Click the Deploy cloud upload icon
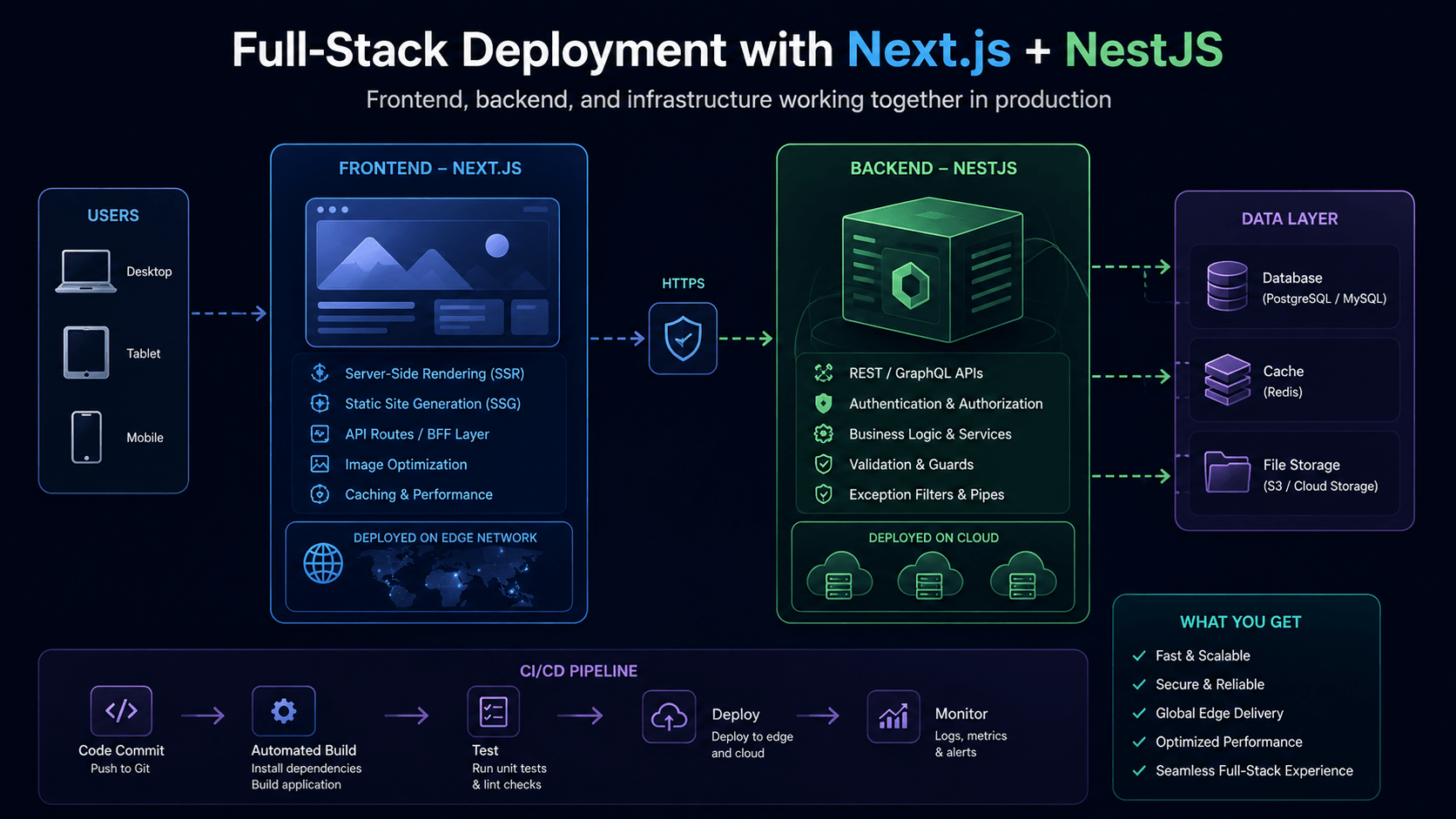Screen dimensions: 1456x819 (x=669, y=716)
